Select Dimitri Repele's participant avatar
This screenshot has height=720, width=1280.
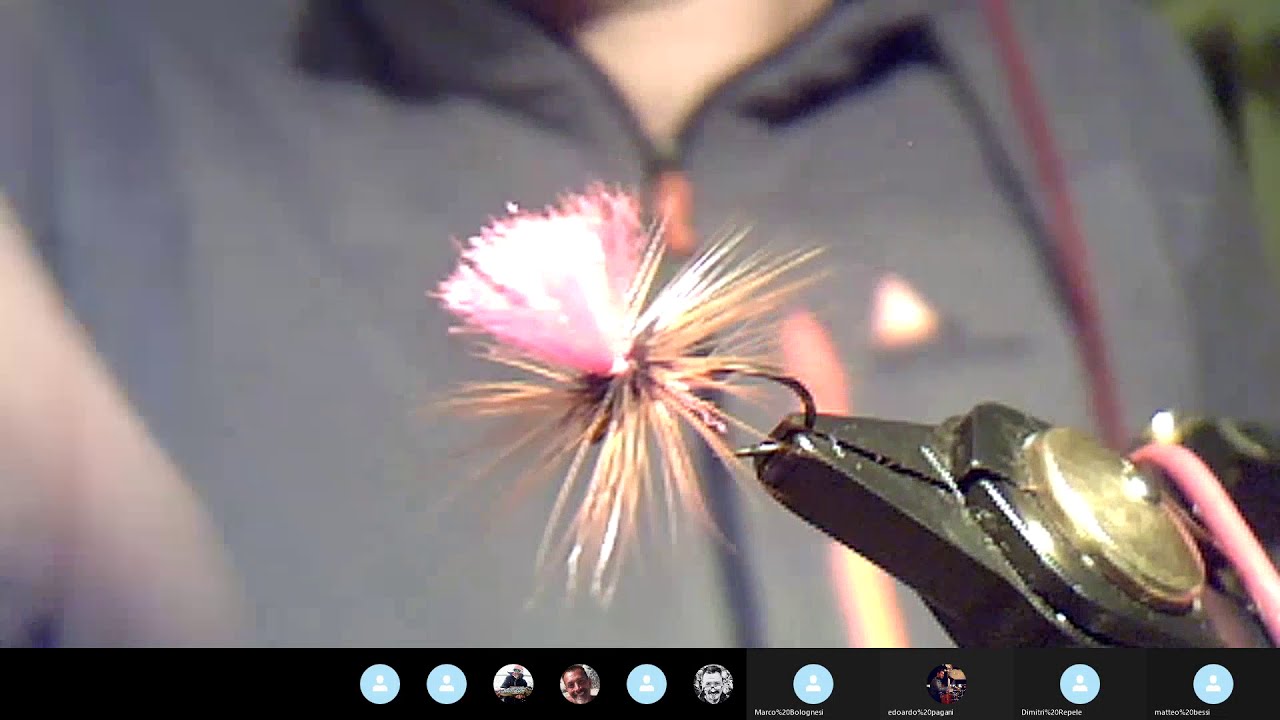point(1080,684)
